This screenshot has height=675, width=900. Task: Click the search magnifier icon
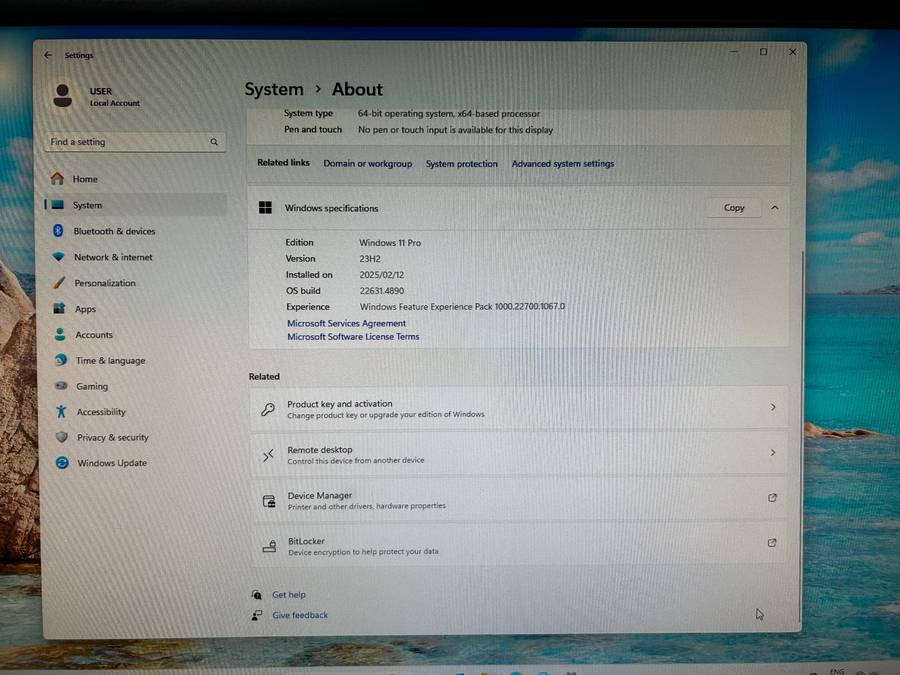click(x=214, y=143)
